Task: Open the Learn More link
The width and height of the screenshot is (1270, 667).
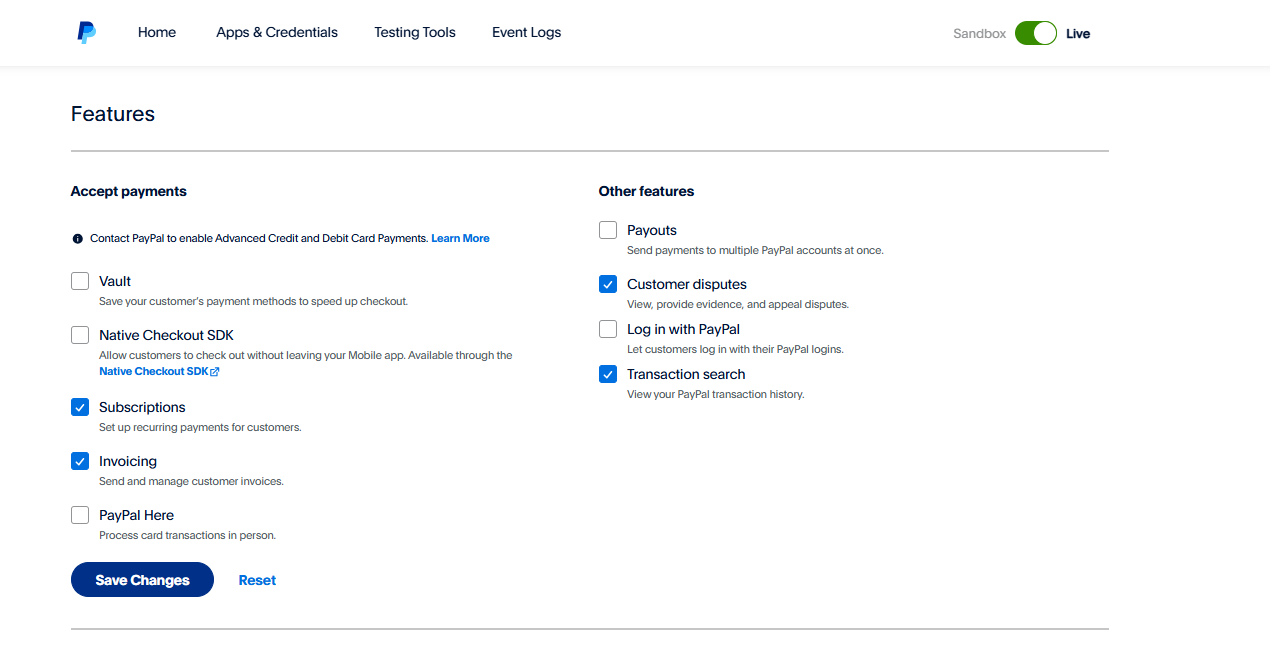Action: (x=460, y=239)
